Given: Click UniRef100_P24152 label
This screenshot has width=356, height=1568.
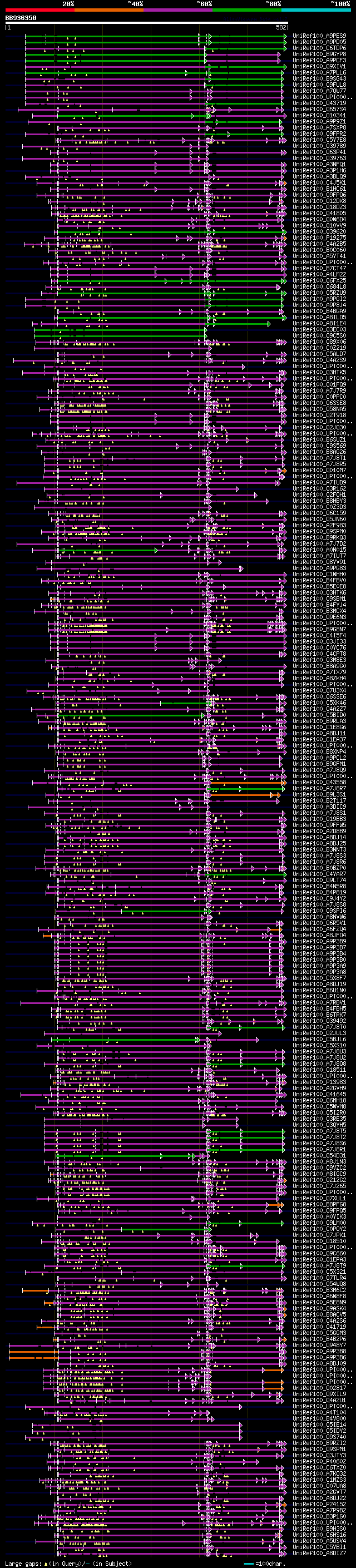Looking at the screenshot, I should point(319,1505).
